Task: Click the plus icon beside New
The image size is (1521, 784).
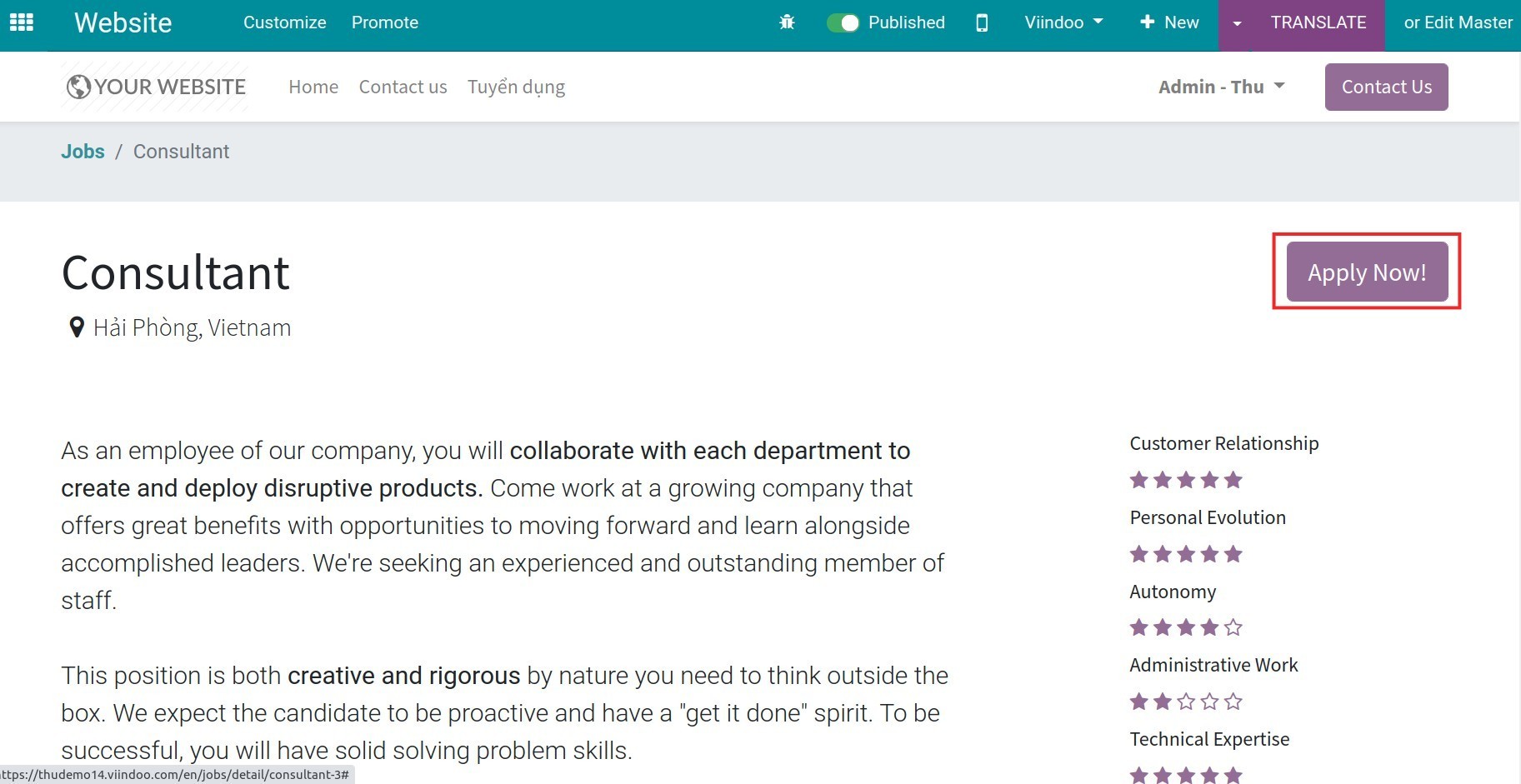Action: point(1148,22)
